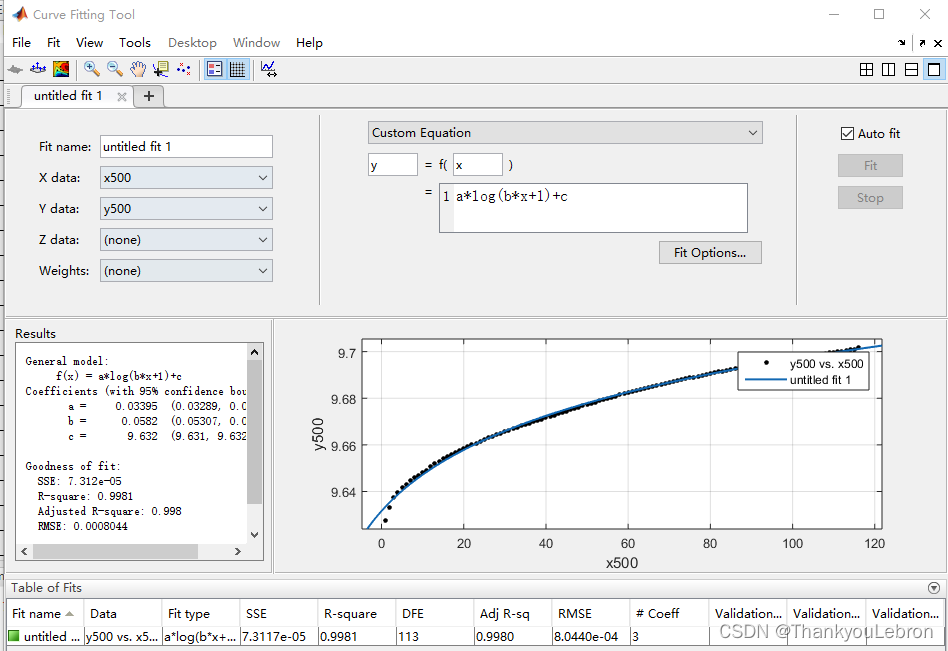
Task: Select the Data Cursor tool
Action: [161, 70]
